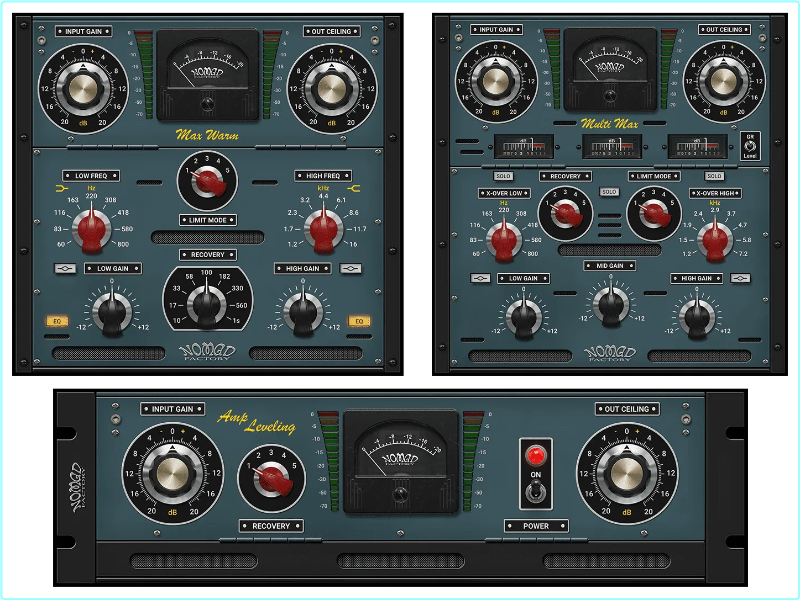Flip the Amp Leveling power toggle switch

(535, 492)
